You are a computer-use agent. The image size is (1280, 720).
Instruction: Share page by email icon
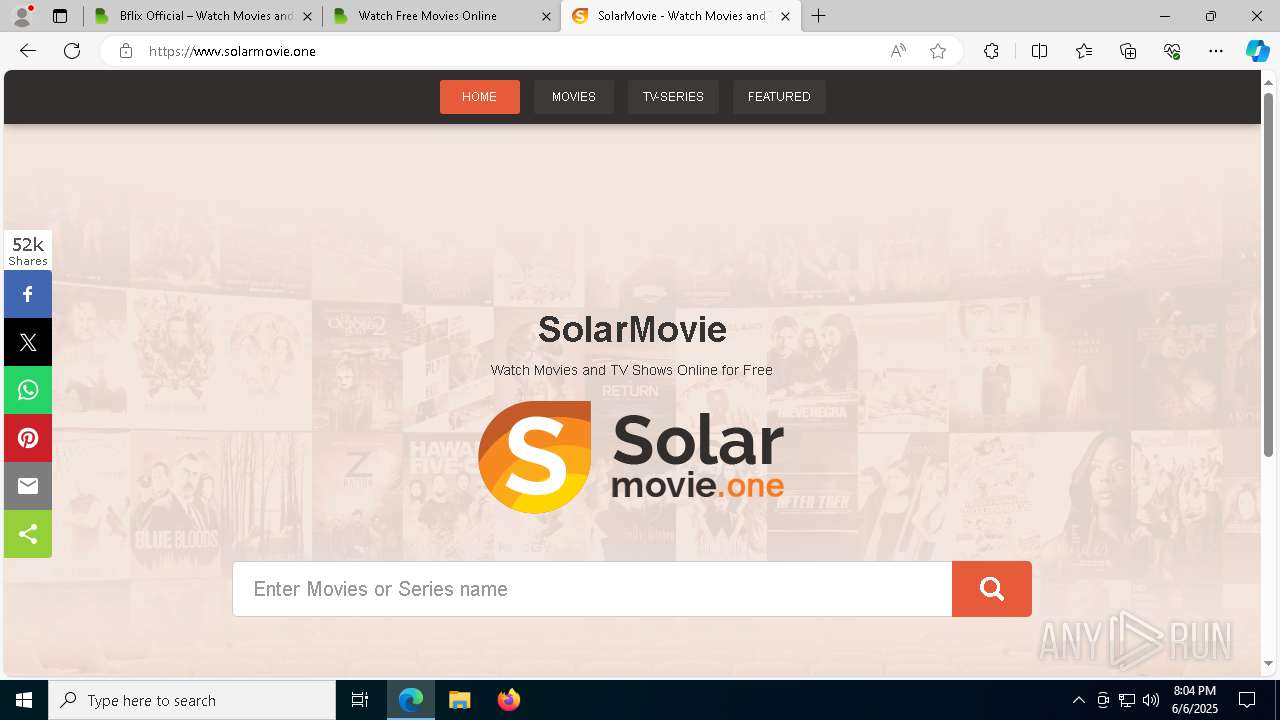click(x=28, y=486)
